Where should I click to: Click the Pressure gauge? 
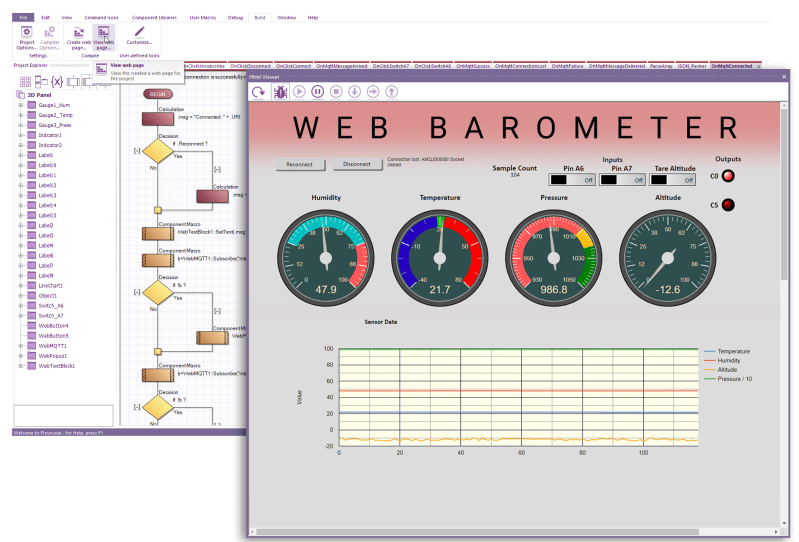pos(553,258)
